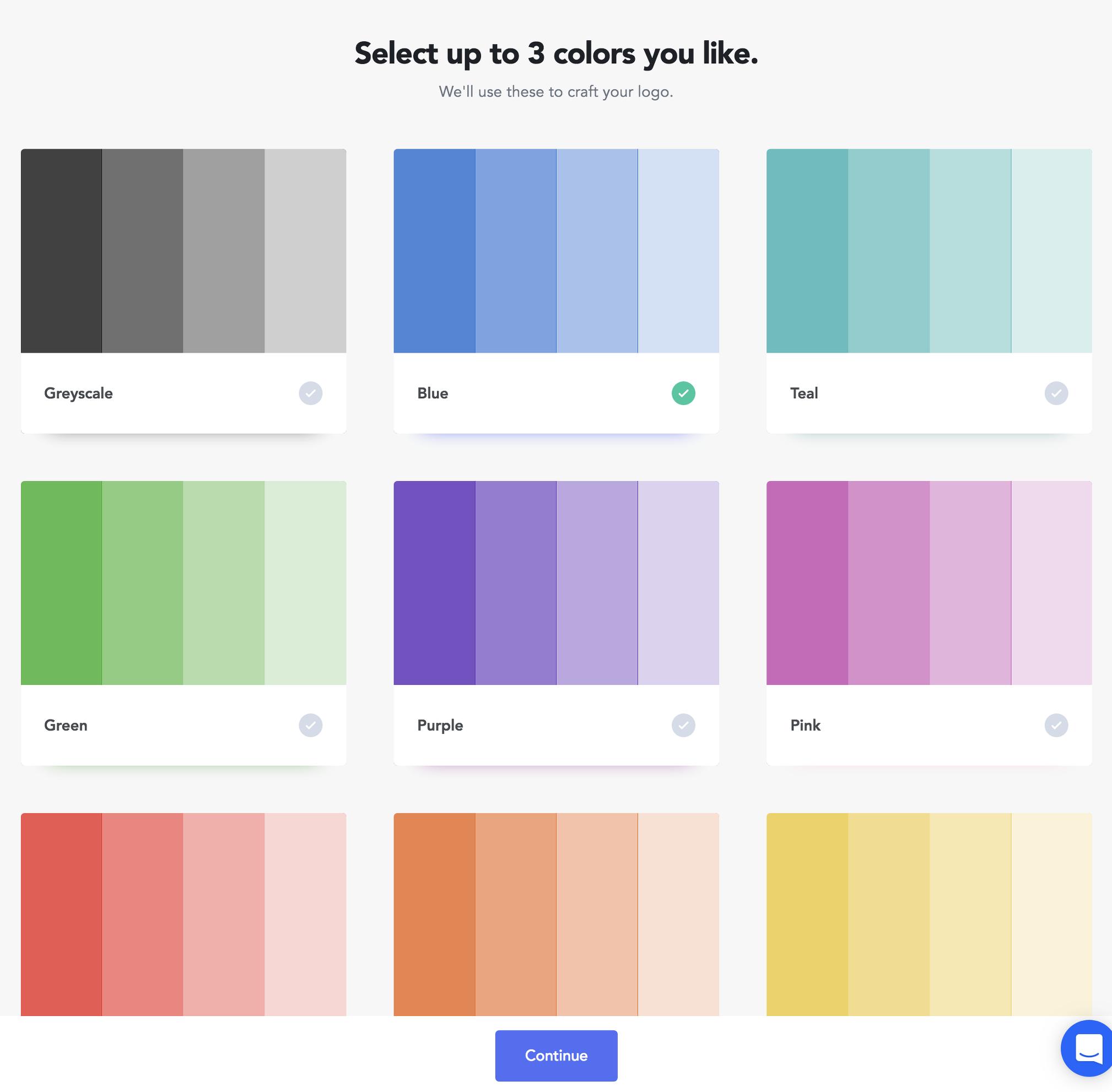This screenshot has width=1112, height=1092.
Task: Toggle the Teal palette checkmark
Action: point(1056,393)
